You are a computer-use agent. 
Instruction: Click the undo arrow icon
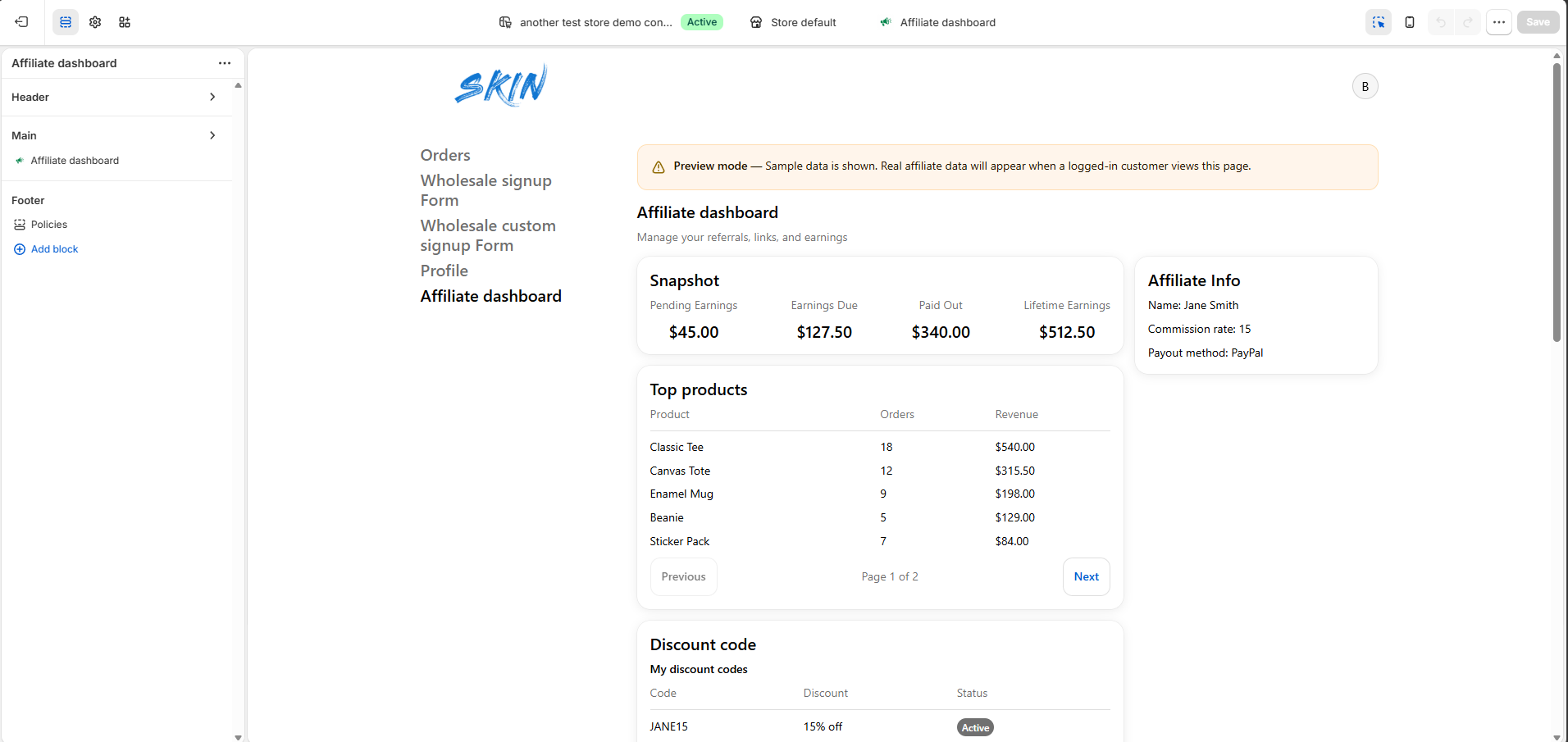(x=1441, y=22)
